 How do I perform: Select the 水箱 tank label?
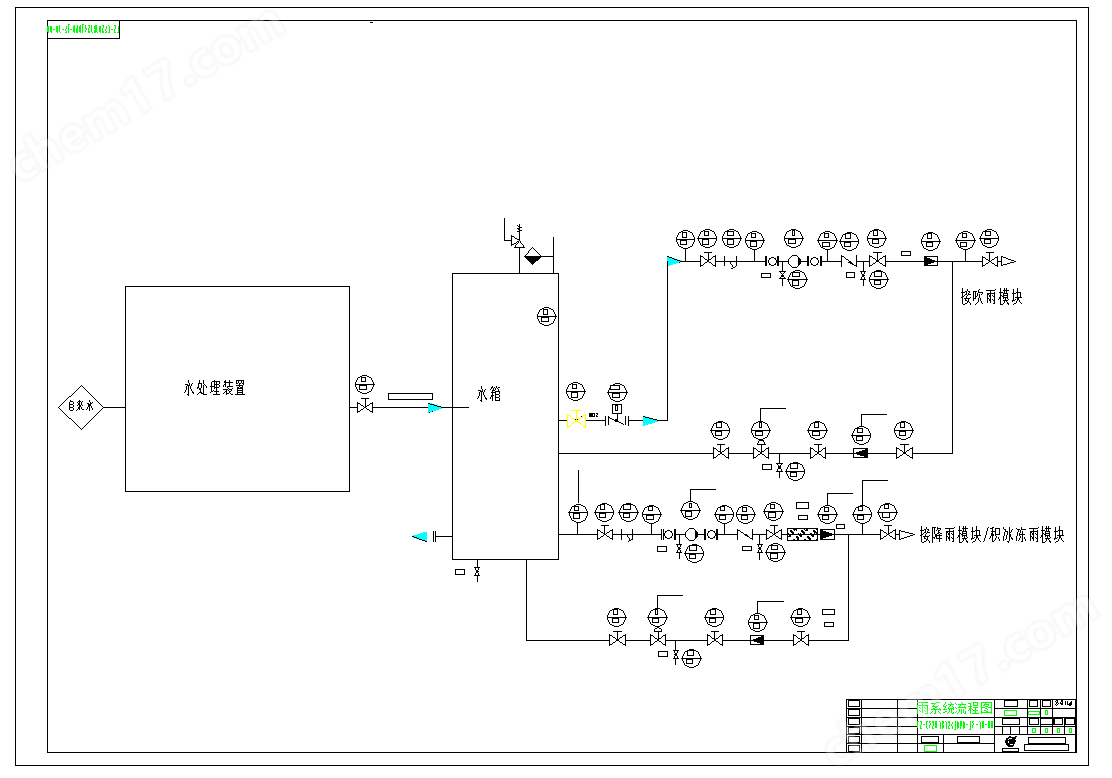(489, 394)
